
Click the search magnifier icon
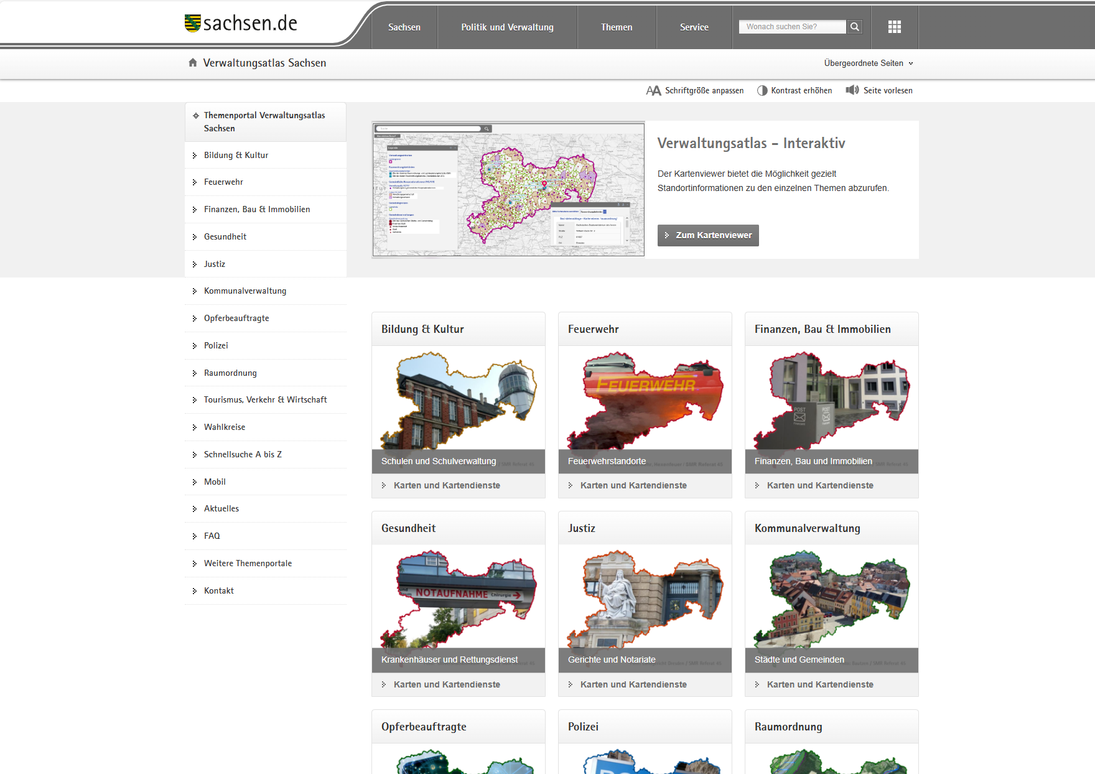(855, 27)
